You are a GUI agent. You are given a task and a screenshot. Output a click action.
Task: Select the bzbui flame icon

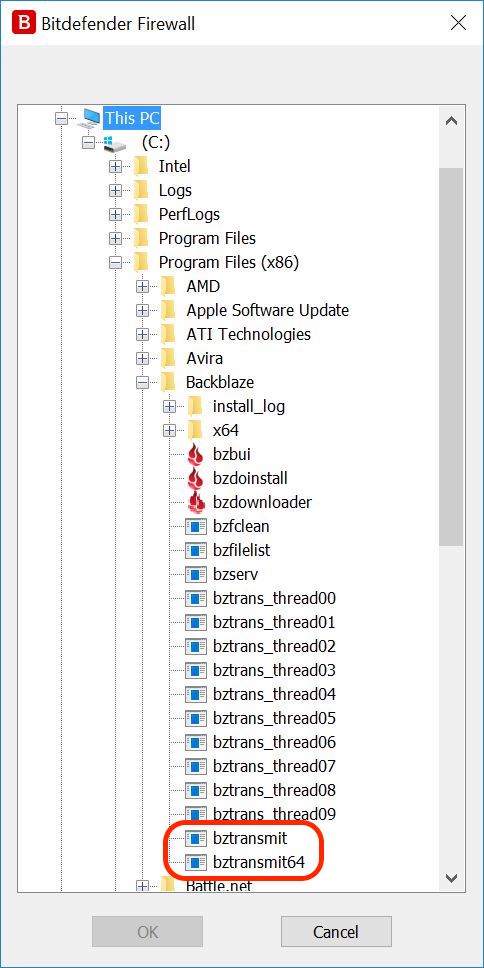tap(196, 454)
